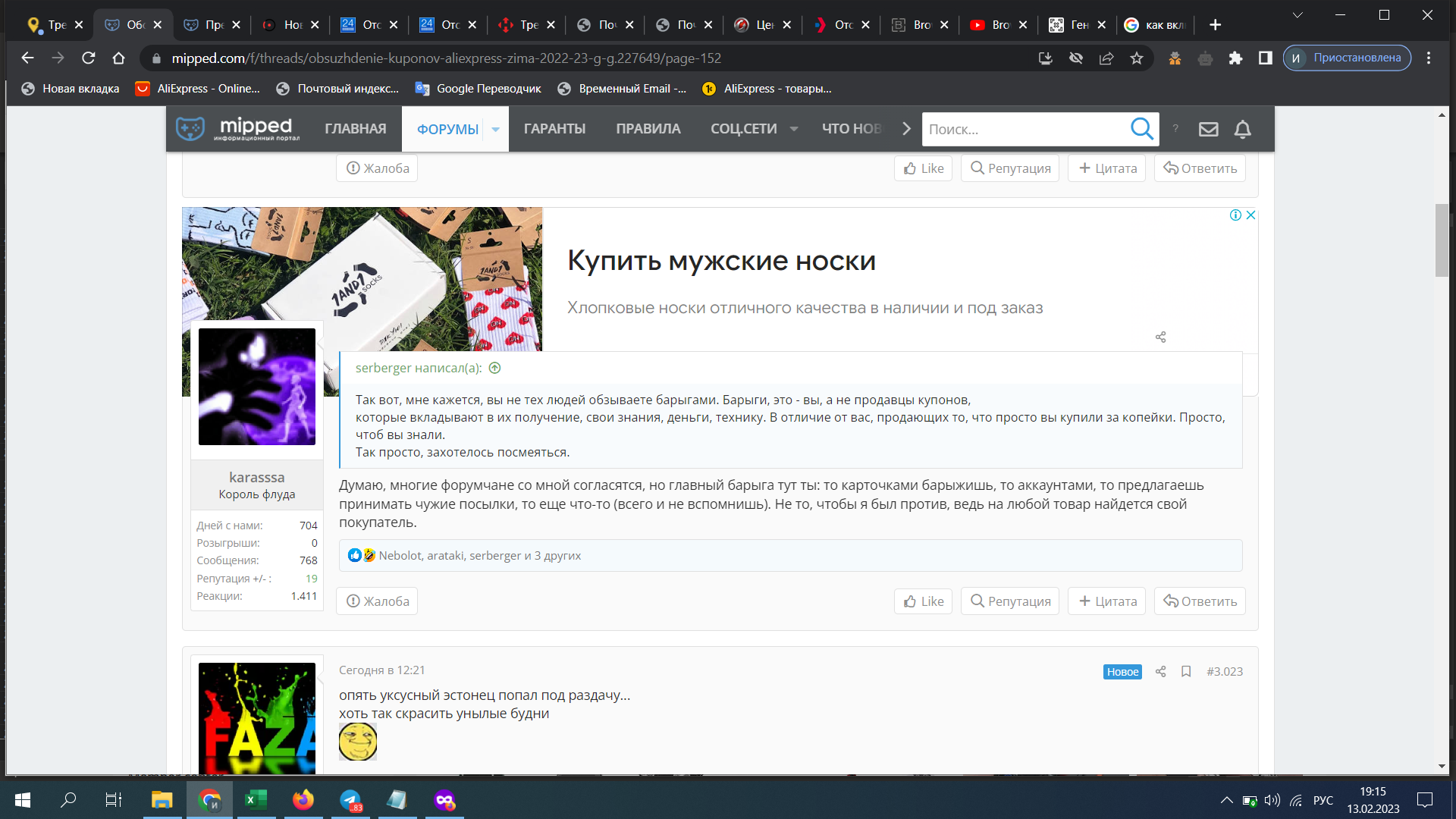Viewport: 1456px width, 819px height.
Task: Open File Explorer from the taskbar
Action: [x=162, y=799]
